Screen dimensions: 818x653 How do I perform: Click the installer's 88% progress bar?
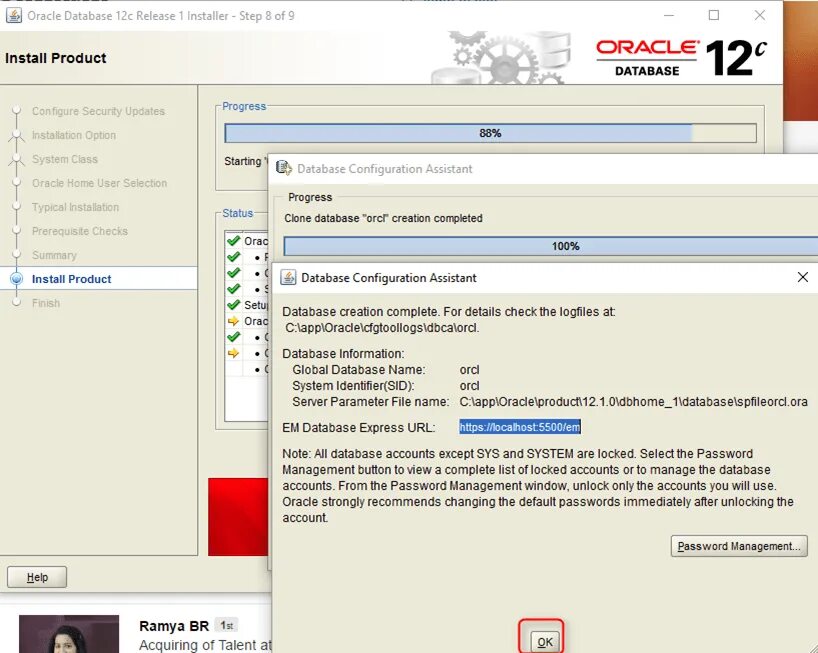tap(490, 133)
